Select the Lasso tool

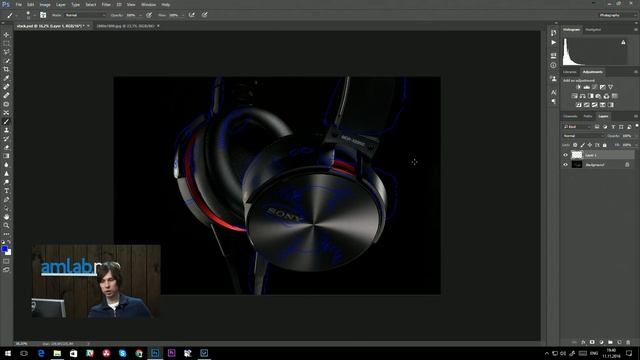pyautogui.click(x=6, y=52)
